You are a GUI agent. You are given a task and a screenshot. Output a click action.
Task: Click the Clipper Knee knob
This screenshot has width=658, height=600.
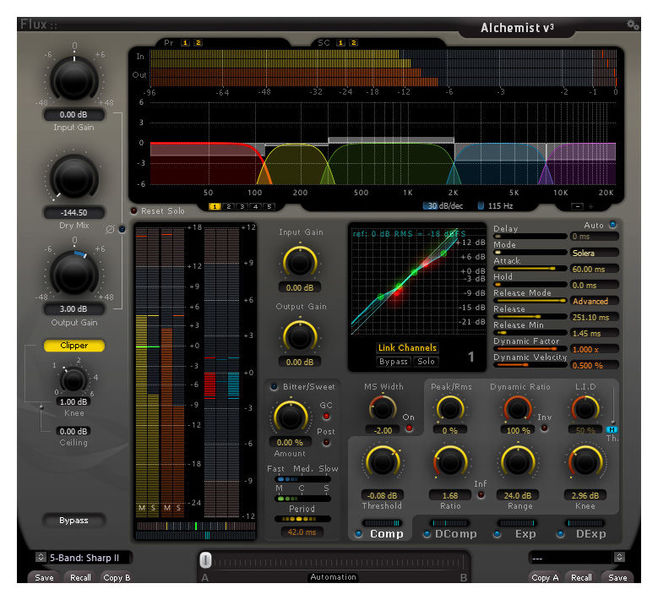[73, 380]
